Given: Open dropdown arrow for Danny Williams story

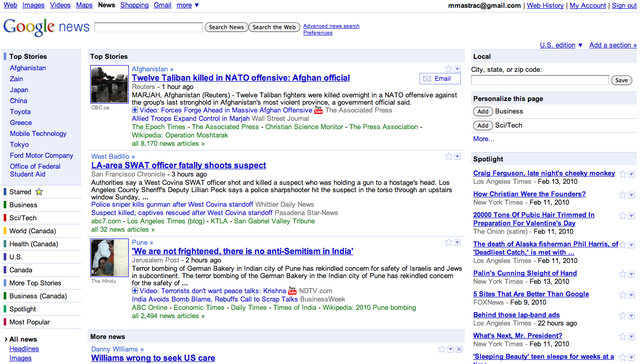Looking at the screenshot, I should point(451,349).
